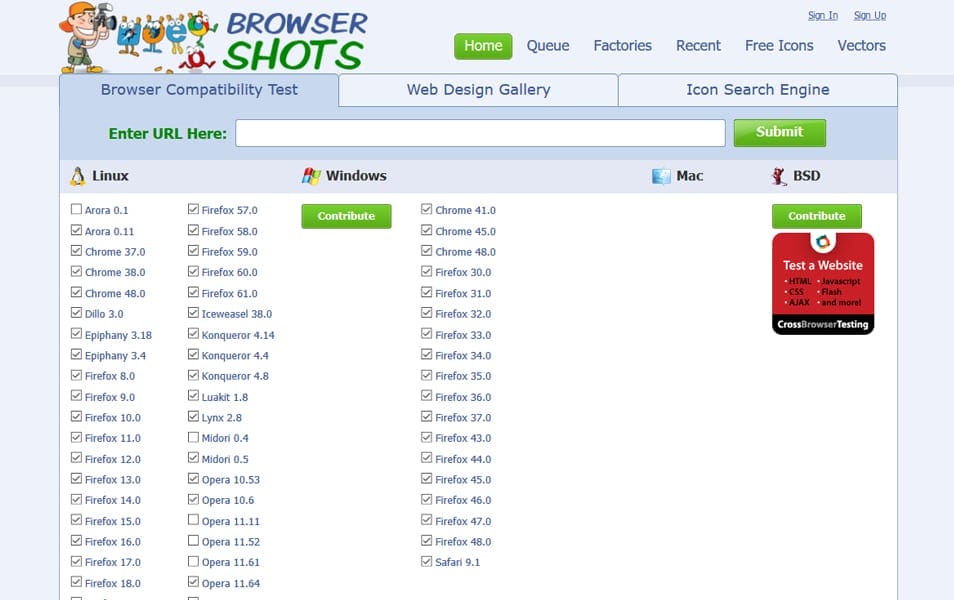Uncheck the Firefox 48.0 checkbox
The image size is (954, 600).
(x=427, y=540)
